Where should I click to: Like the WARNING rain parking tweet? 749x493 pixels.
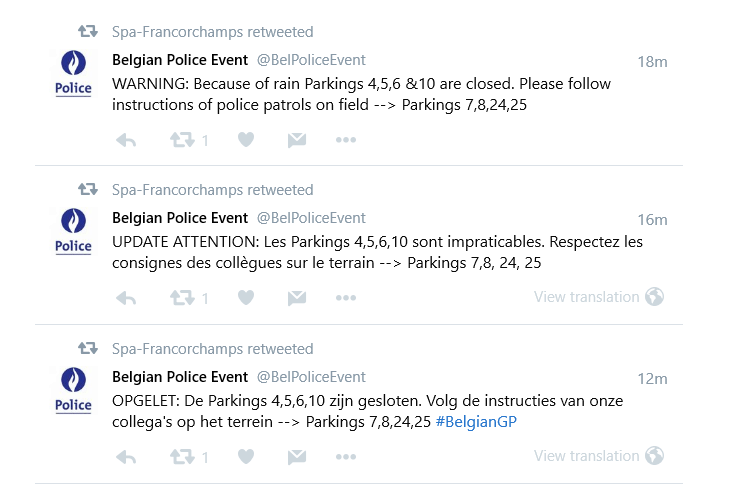[x=246, y=140]
